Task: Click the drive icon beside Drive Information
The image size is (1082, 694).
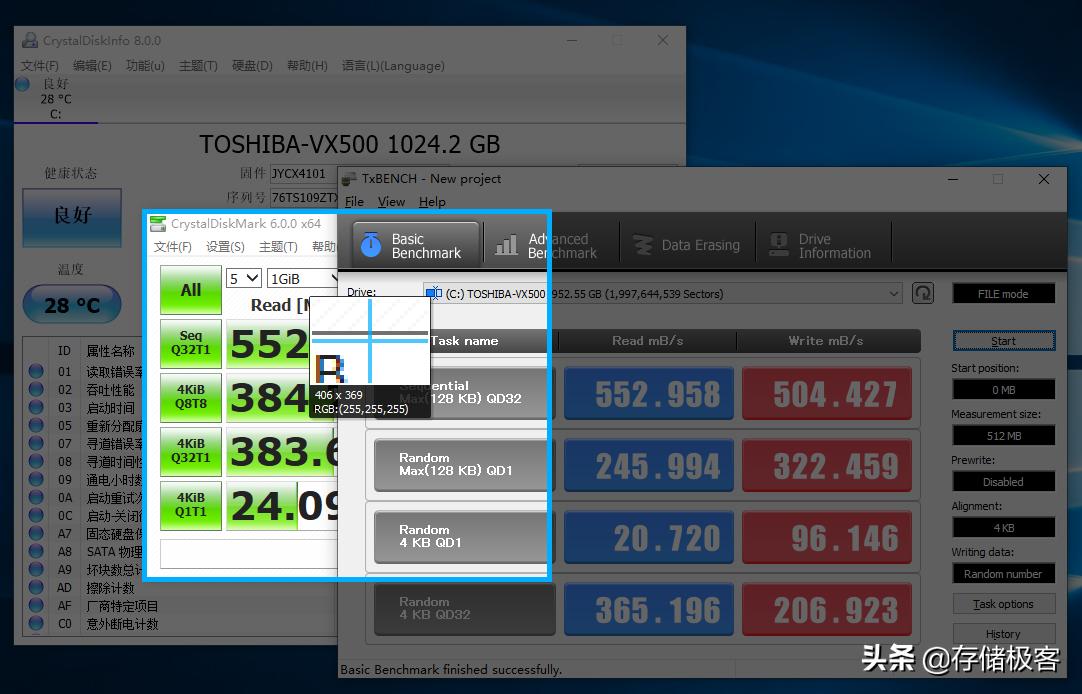Action: (779, 245)
